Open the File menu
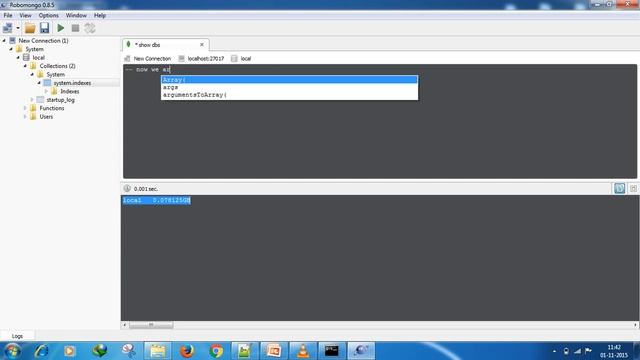The width and height of the screenshot is (640, 360). click(x=8, y=15)
